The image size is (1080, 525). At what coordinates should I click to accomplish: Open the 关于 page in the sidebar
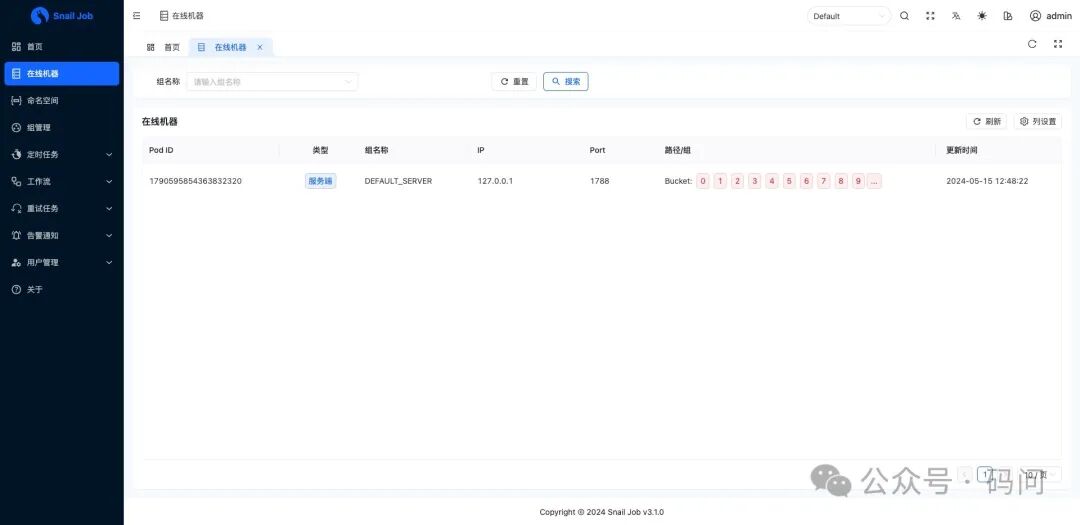coord(62,289)
